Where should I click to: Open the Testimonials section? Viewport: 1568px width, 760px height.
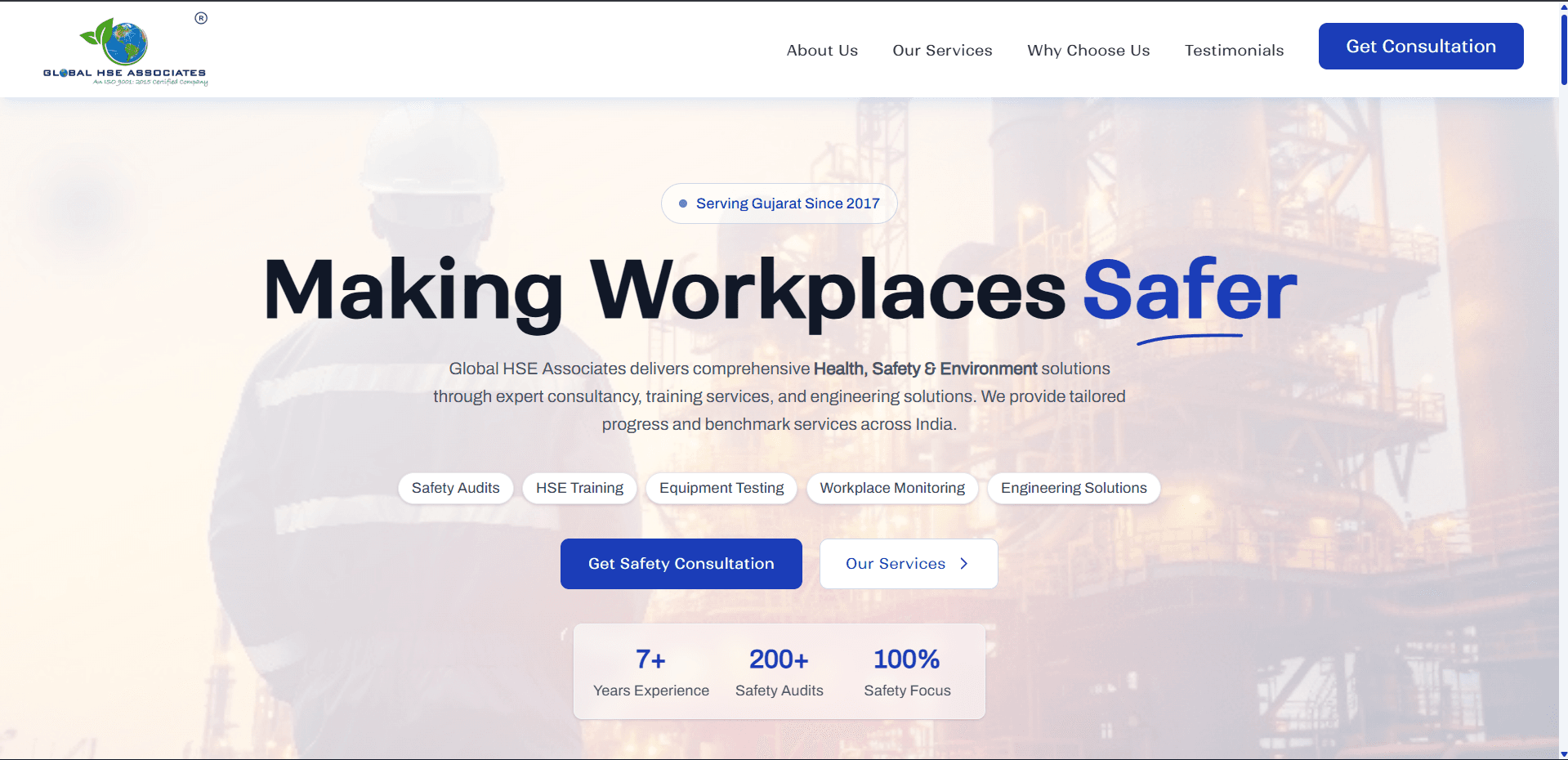1234,50
